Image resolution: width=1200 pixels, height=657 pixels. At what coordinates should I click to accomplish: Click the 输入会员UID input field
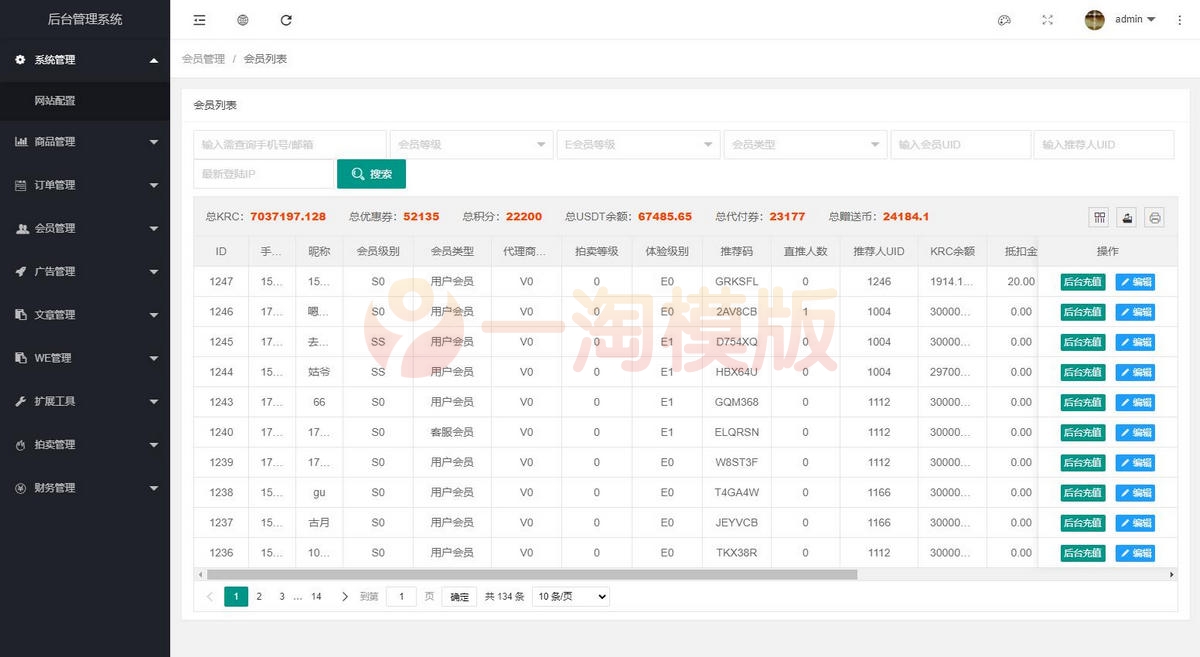[960, 144]
